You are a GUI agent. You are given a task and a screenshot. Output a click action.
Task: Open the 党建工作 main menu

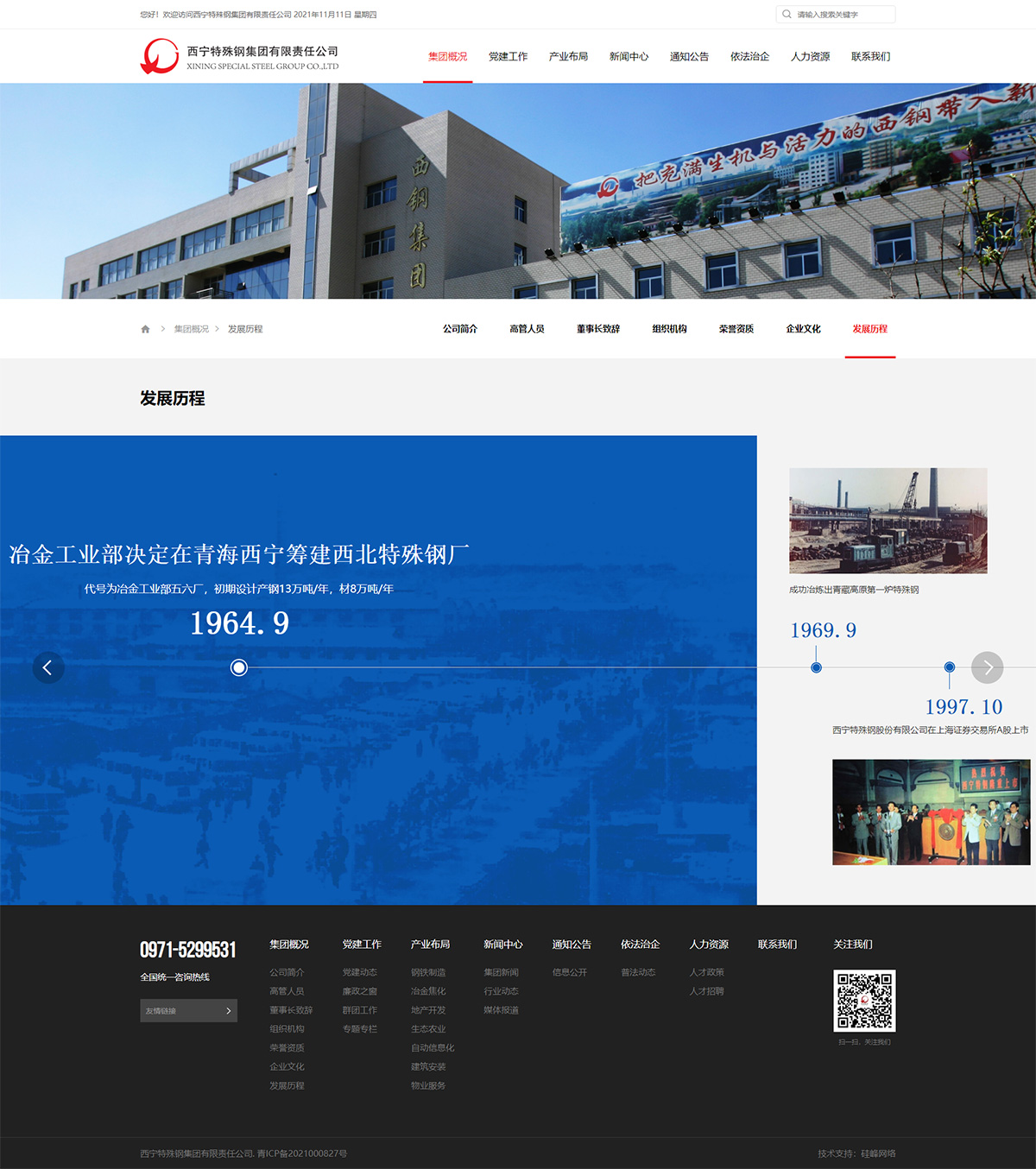point(508,57)
